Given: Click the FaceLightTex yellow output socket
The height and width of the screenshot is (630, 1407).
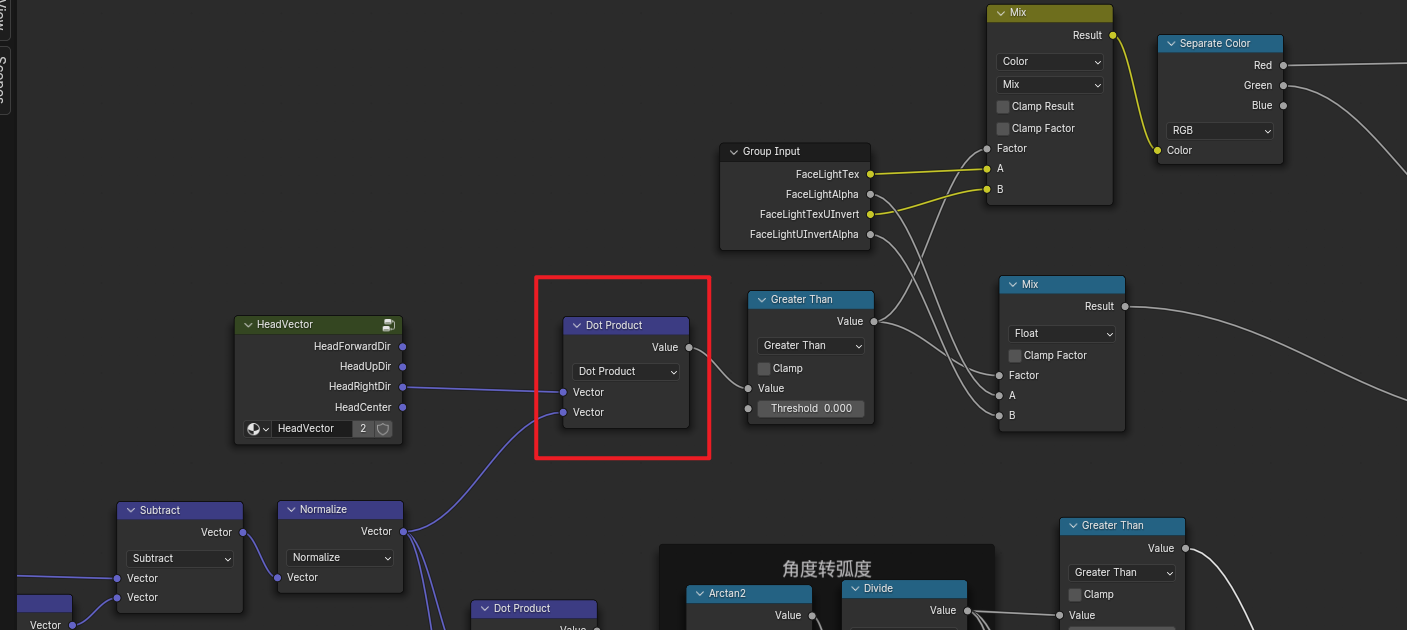Looking at the screenshot, I should [870, 175].
